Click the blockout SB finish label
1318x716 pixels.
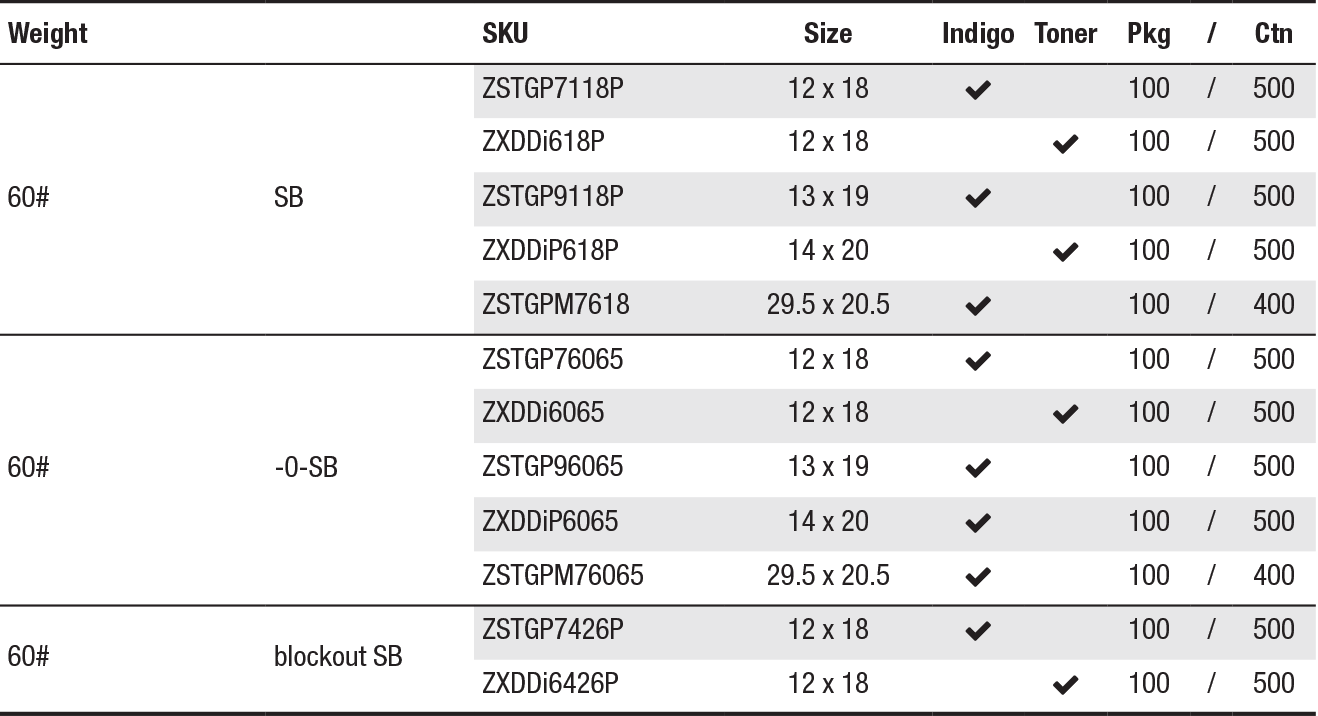(x=338, y=657)
